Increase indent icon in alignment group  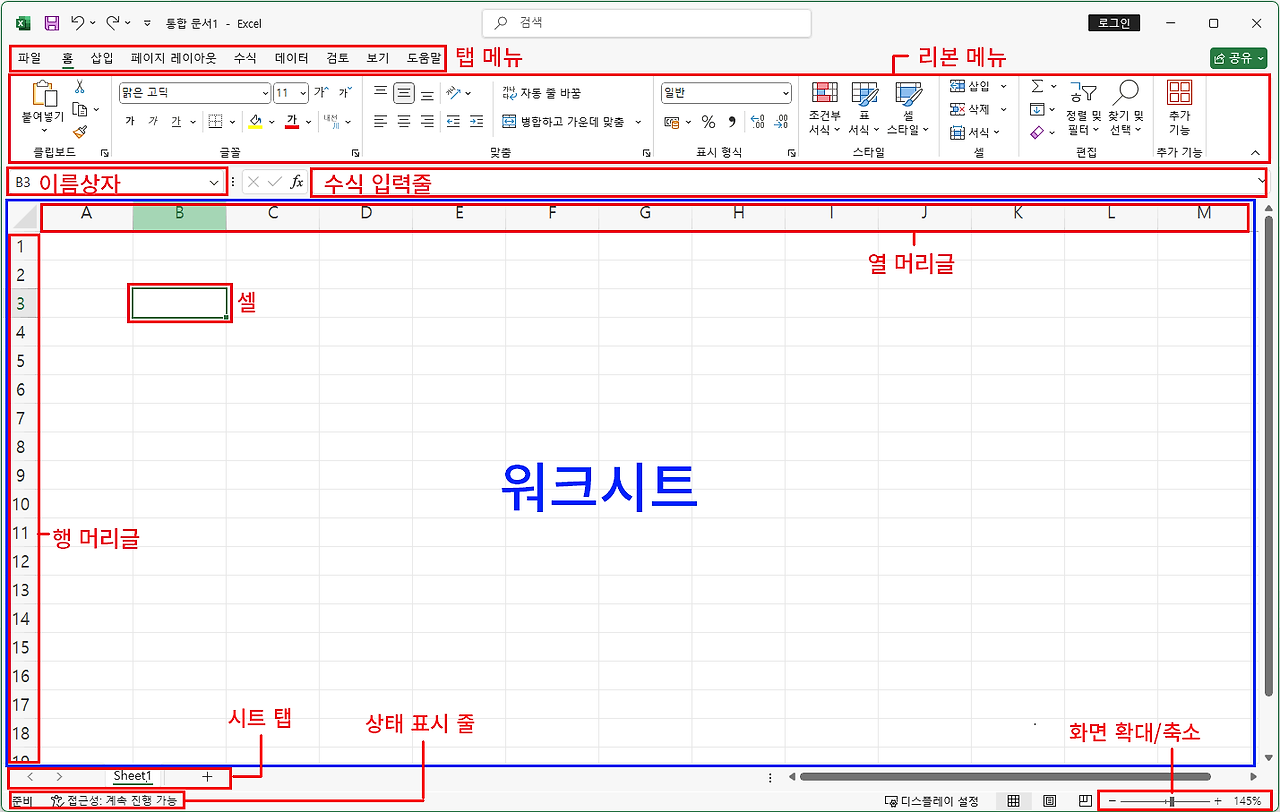477,121
